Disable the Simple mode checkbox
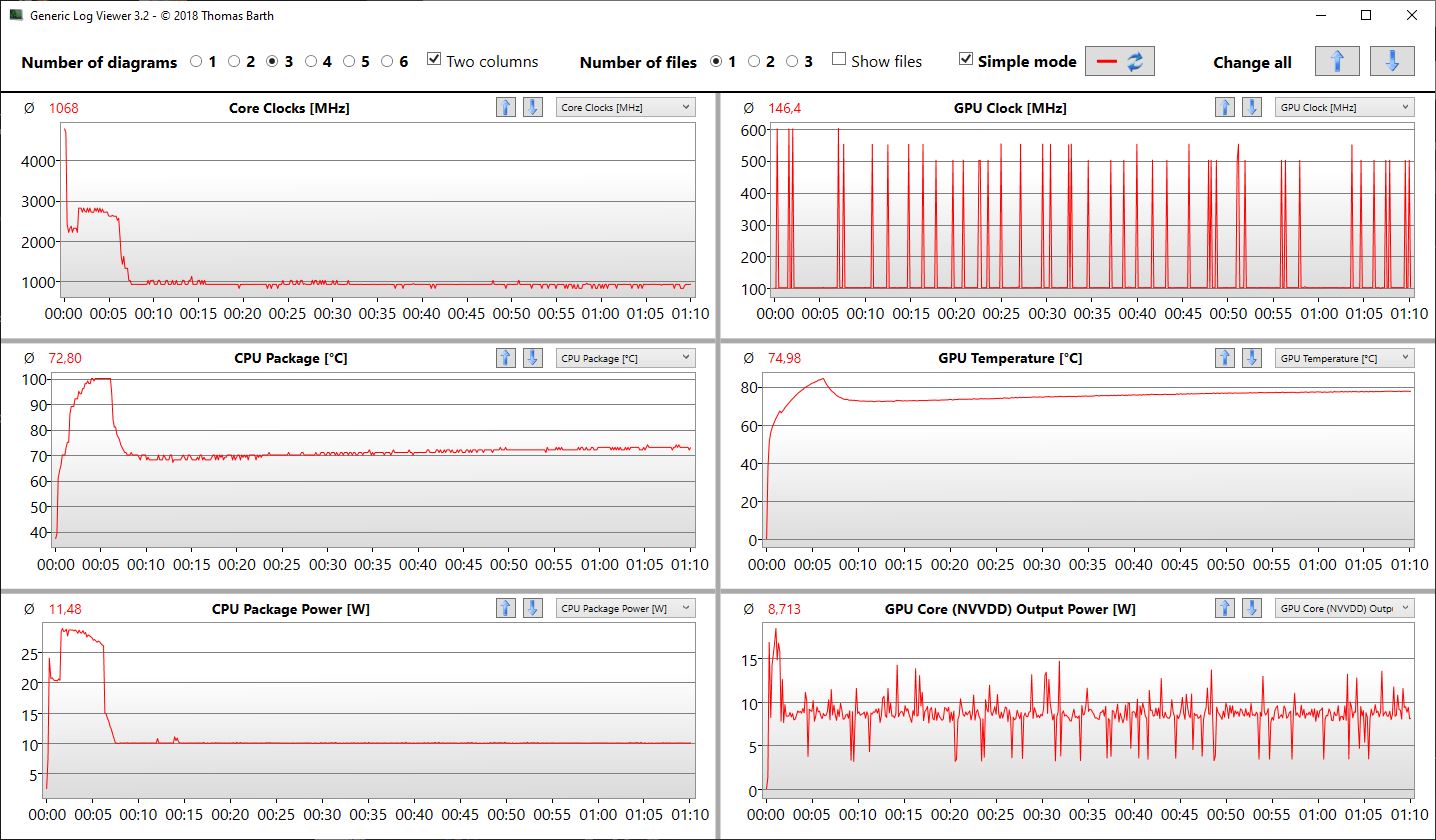This screenshot has height=840, width=1436. tap(965, 60)
